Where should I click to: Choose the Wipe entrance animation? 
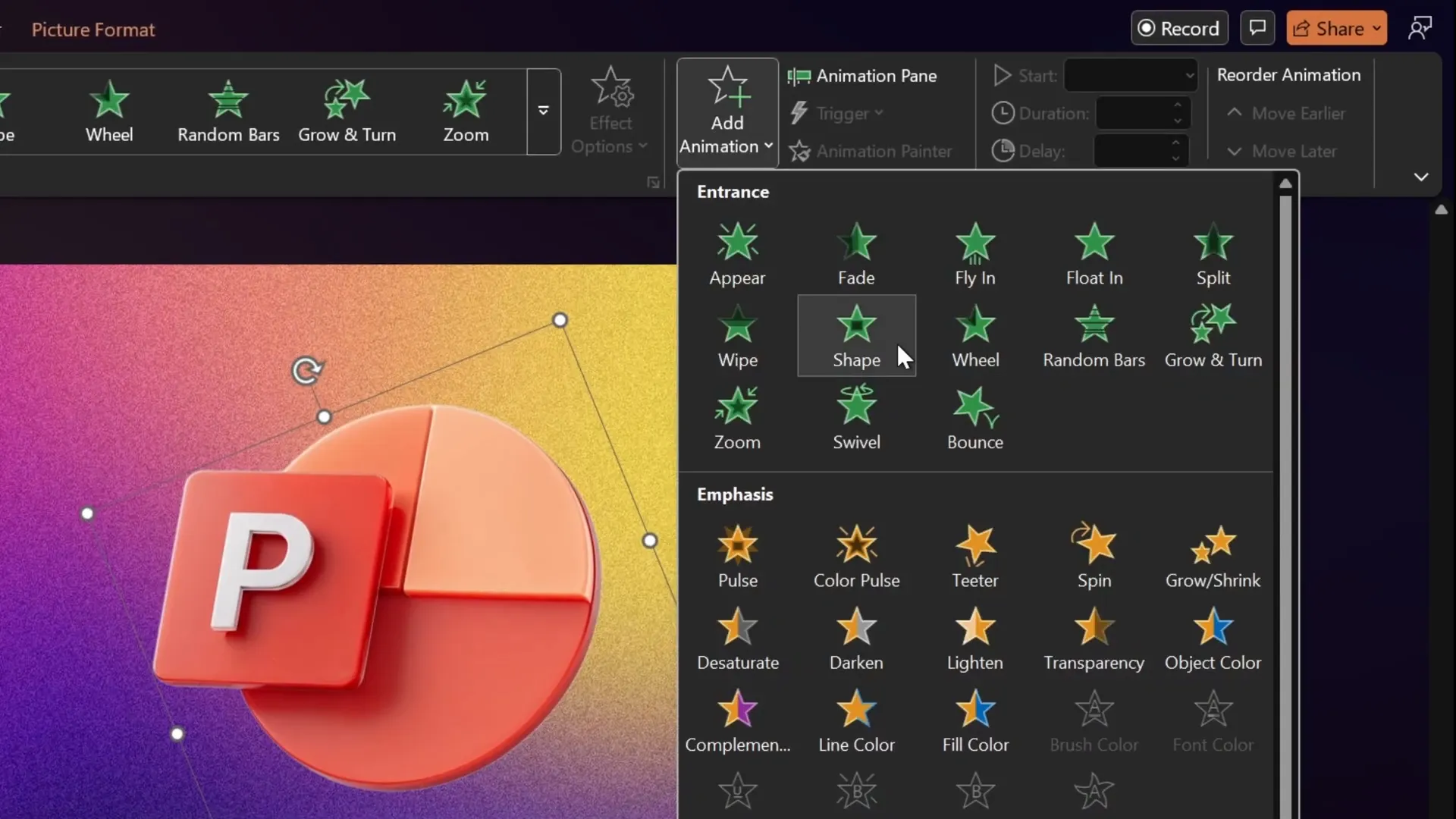pos(737,336)
